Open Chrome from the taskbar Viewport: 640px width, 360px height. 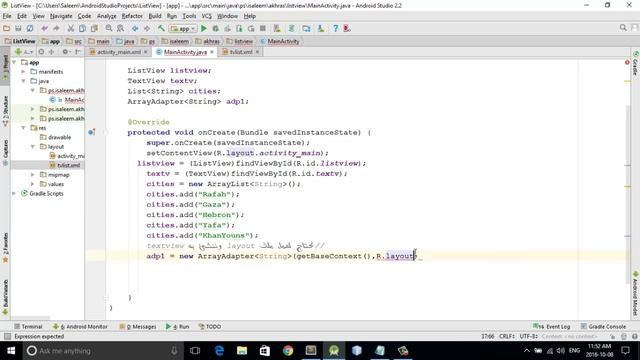pos(288,351)
